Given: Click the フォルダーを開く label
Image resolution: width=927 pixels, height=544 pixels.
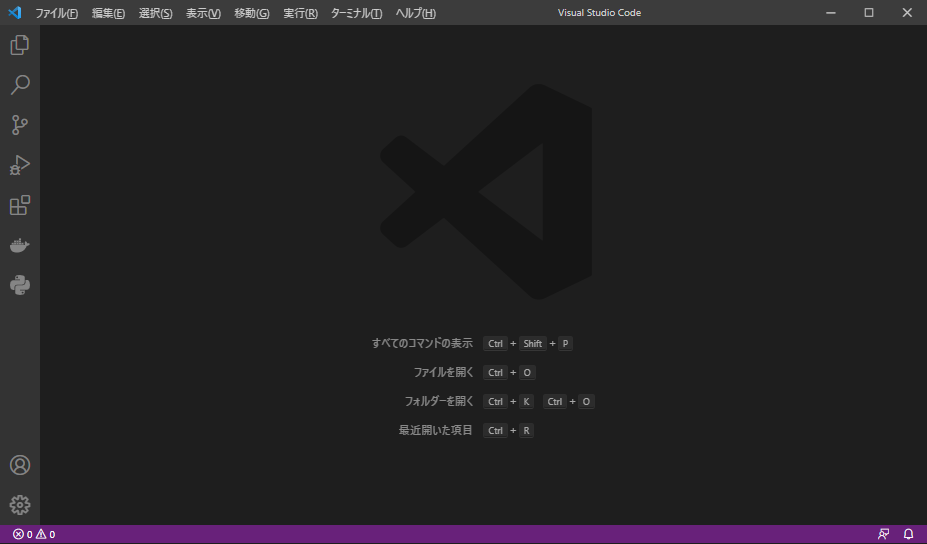Looking at the screenshot, I should pos(439,401).
